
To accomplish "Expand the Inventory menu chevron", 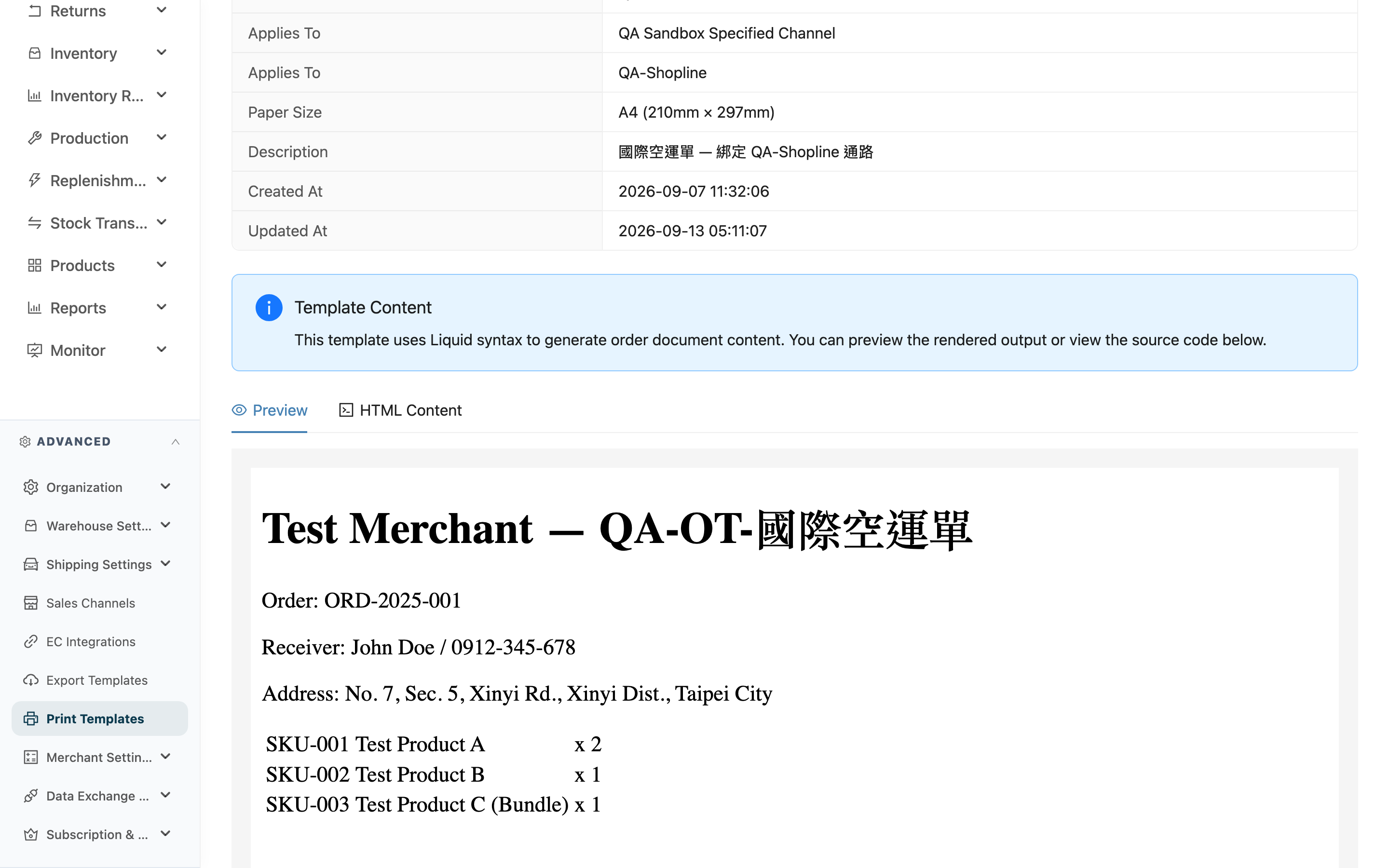I will tap(162, 52).
